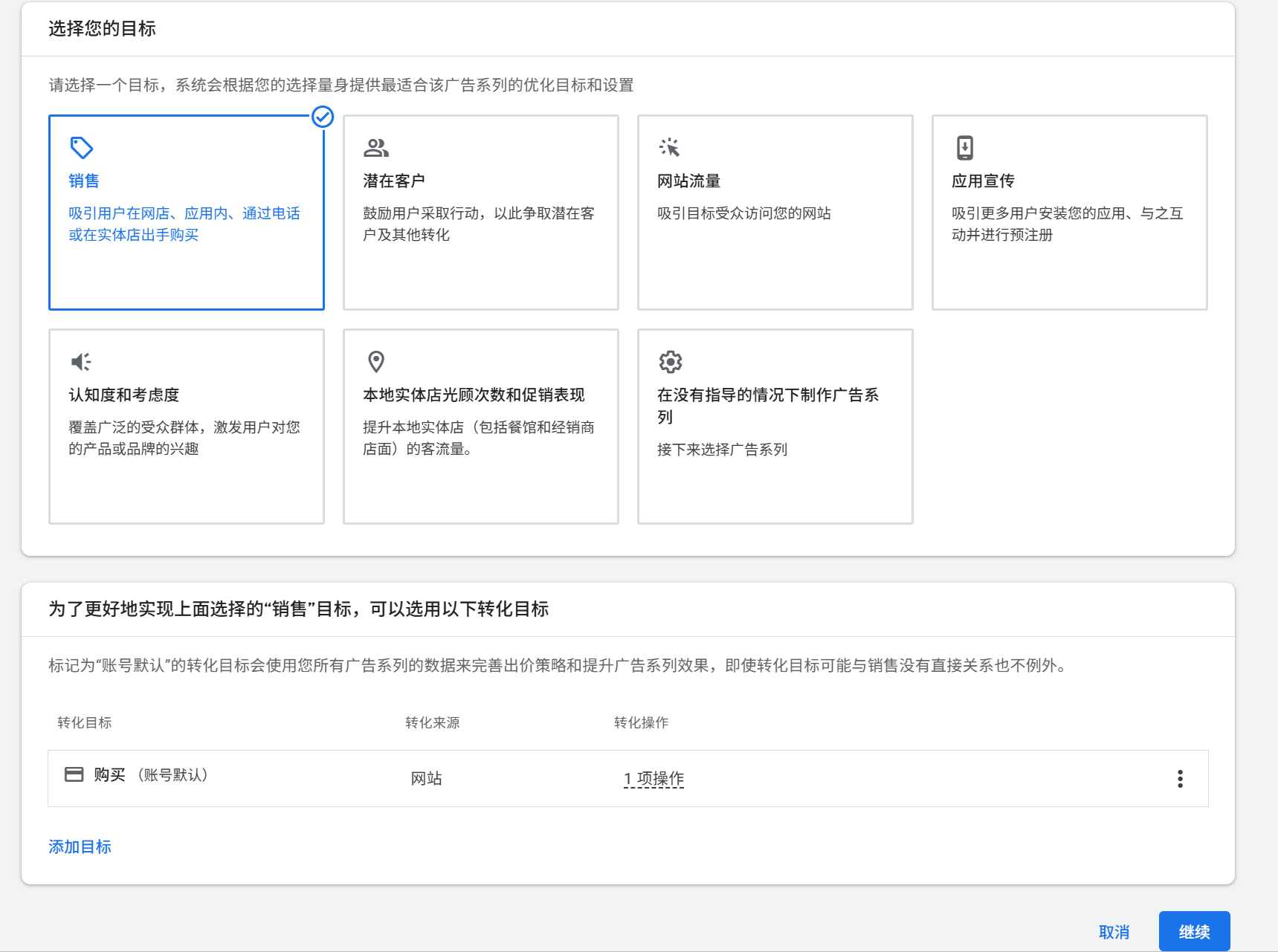Click the location pin icon on the 本地实体店 card

tap(376, 361)
